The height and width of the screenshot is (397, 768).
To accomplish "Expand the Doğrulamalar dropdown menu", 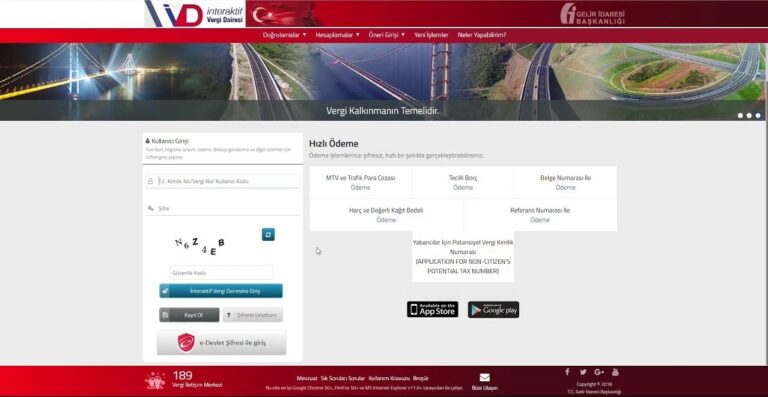I will coord(285,35).
